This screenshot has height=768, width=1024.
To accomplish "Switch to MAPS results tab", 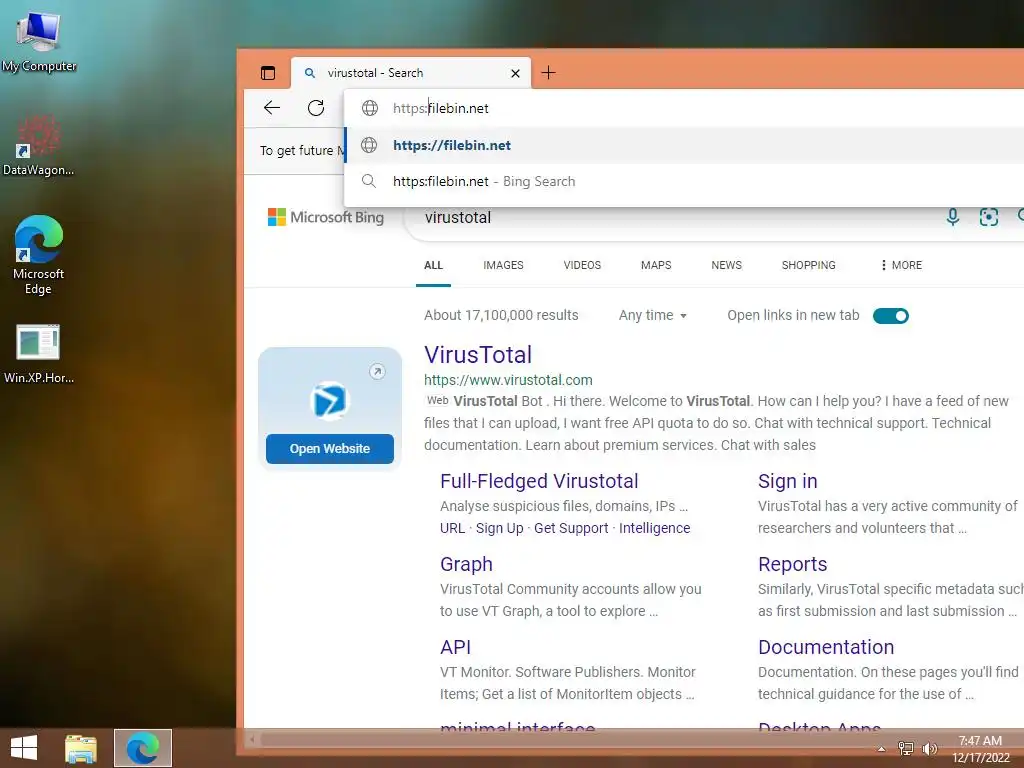I will coord(656,265).
